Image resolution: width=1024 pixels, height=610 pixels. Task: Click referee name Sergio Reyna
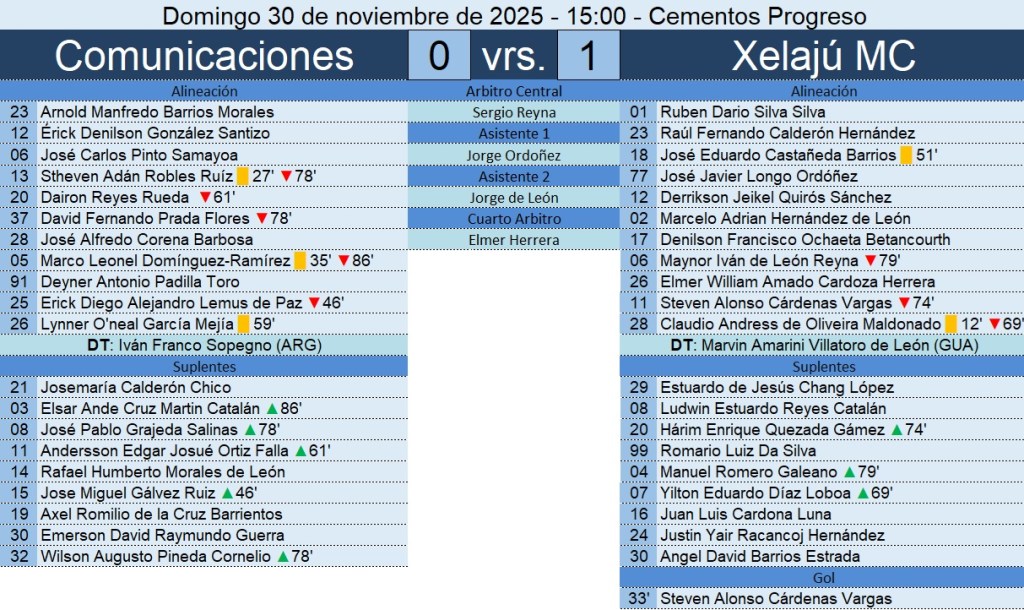tap(514, 112)
